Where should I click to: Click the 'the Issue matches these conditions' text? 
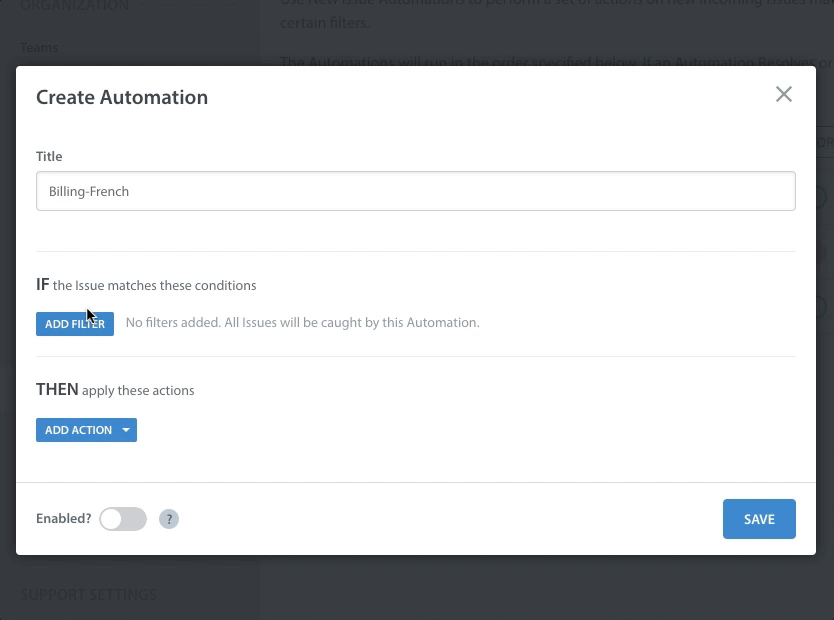pyautogui.click(x=154, y=286)
